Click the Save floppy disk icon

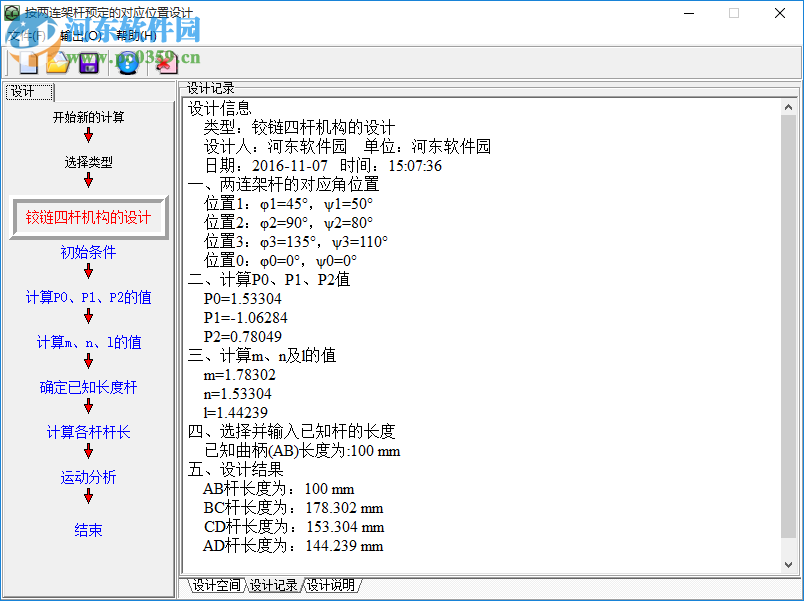pos(89,63)
